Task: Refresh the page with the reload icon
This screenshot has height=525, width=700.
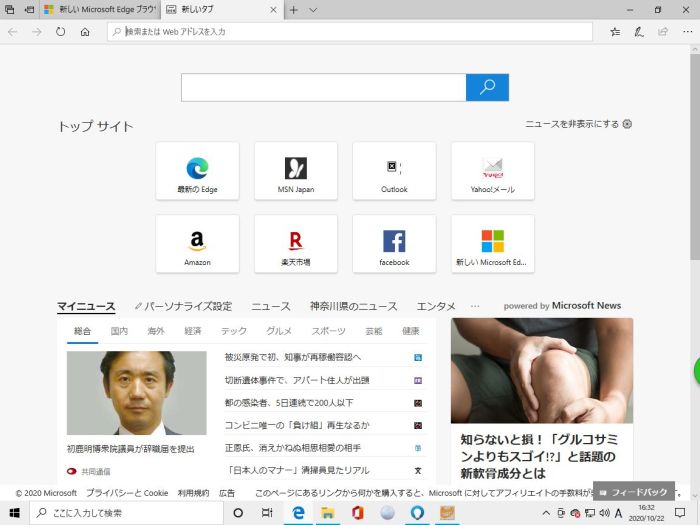Action: [x=60, y=32]
